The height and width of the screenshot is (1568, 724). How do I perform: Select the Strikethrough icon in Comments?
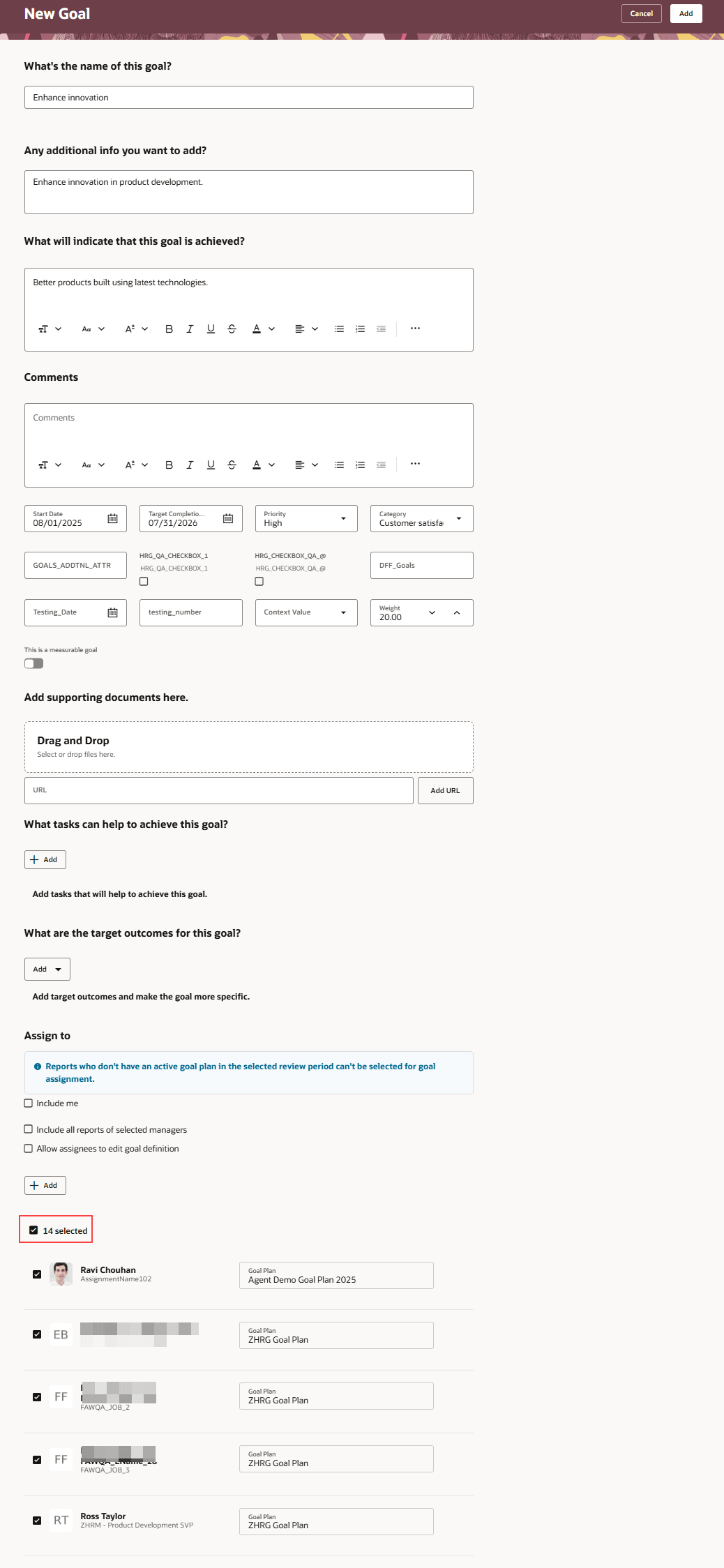tap(231, 464)
